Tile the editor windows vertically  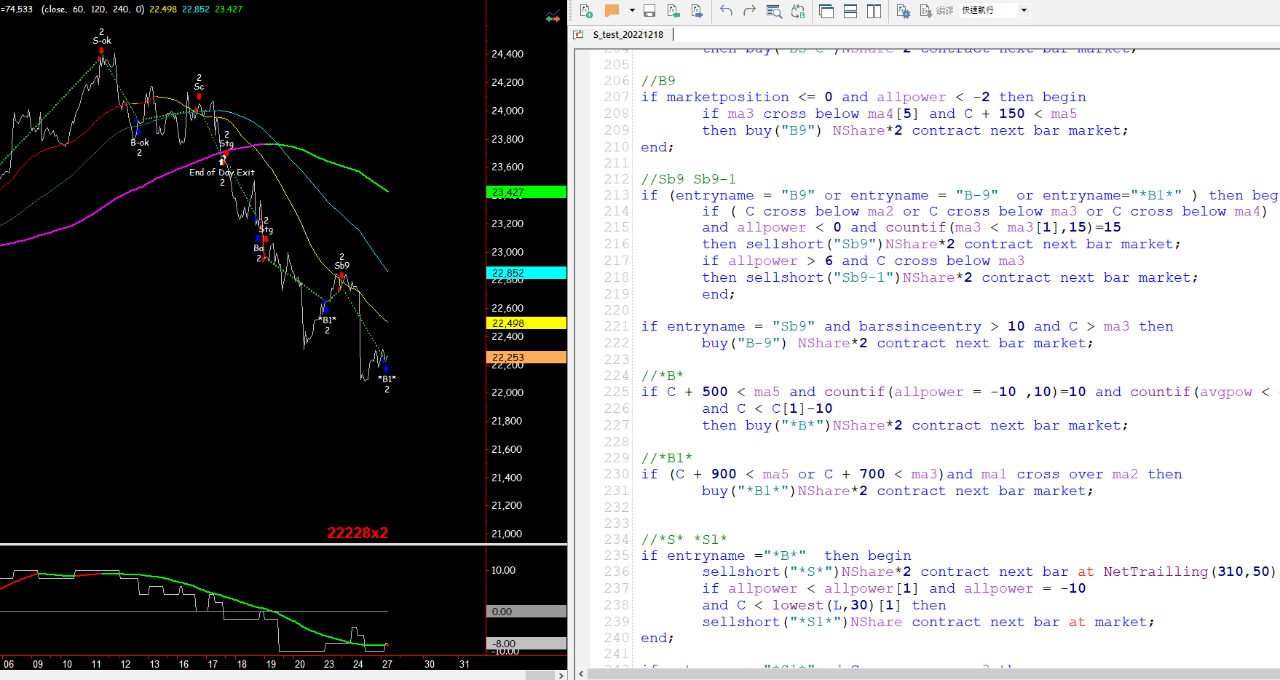875,11
